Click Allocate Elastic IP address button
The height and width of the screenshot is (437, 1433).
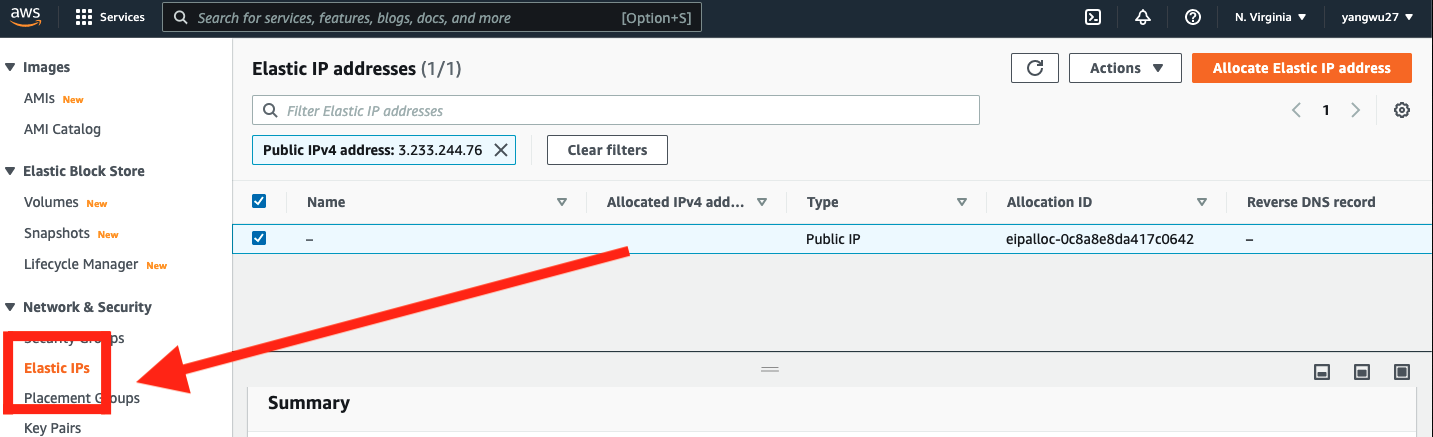click(1302, 68)
